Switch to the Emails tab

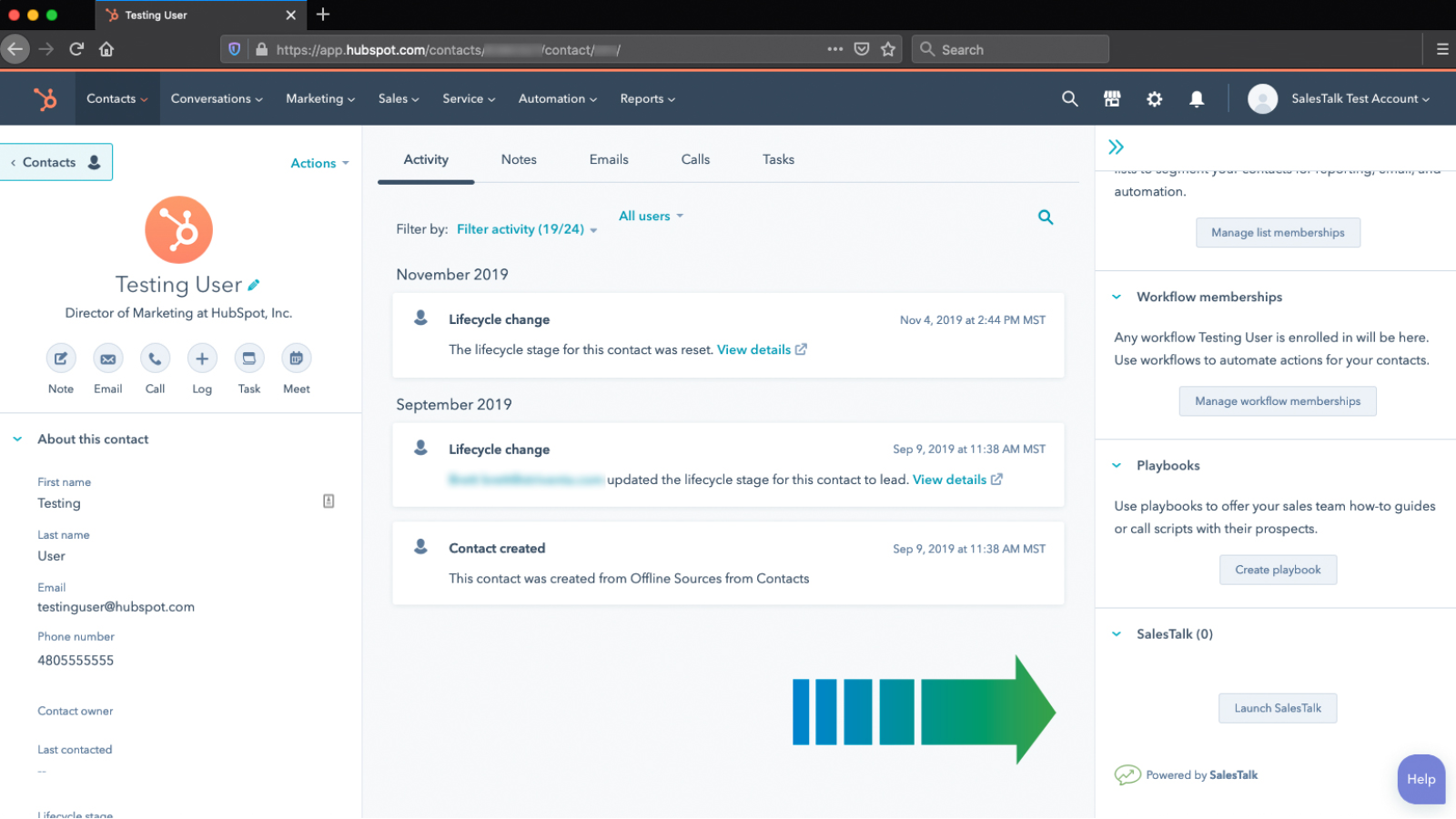(x=609, y=159)
